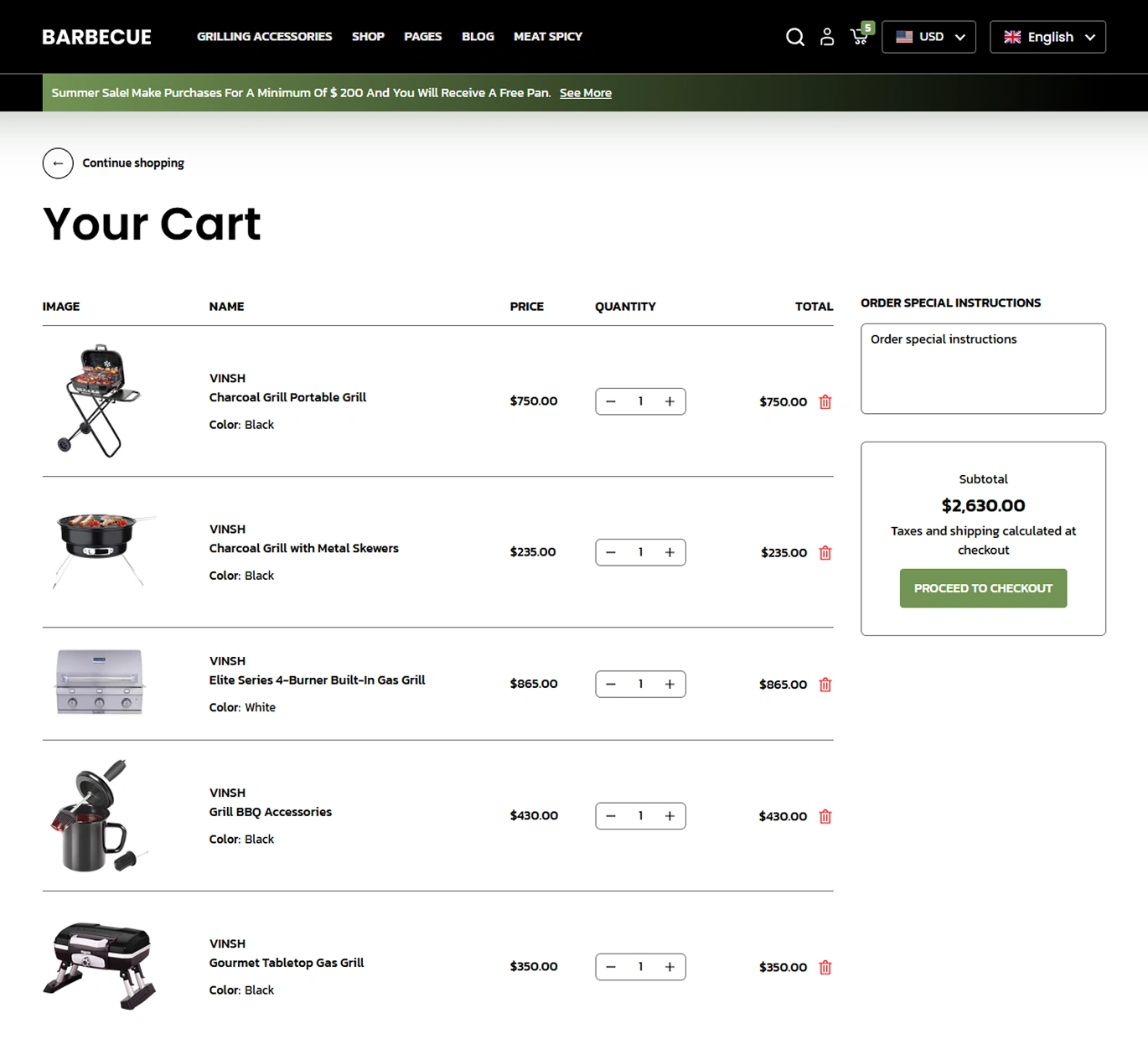Increase quantity of Charcoal Grill Portable Grill
Screen dimensions: 1148x1039
670,401
